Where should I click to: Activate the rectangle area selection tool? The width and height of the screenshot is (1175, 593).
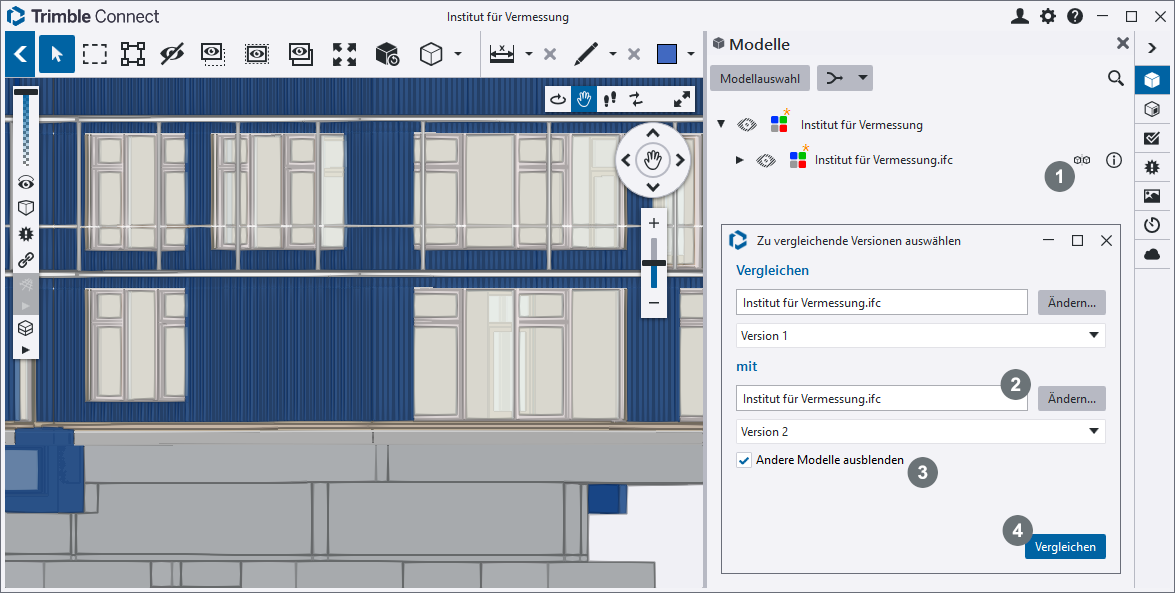(95, 54)
